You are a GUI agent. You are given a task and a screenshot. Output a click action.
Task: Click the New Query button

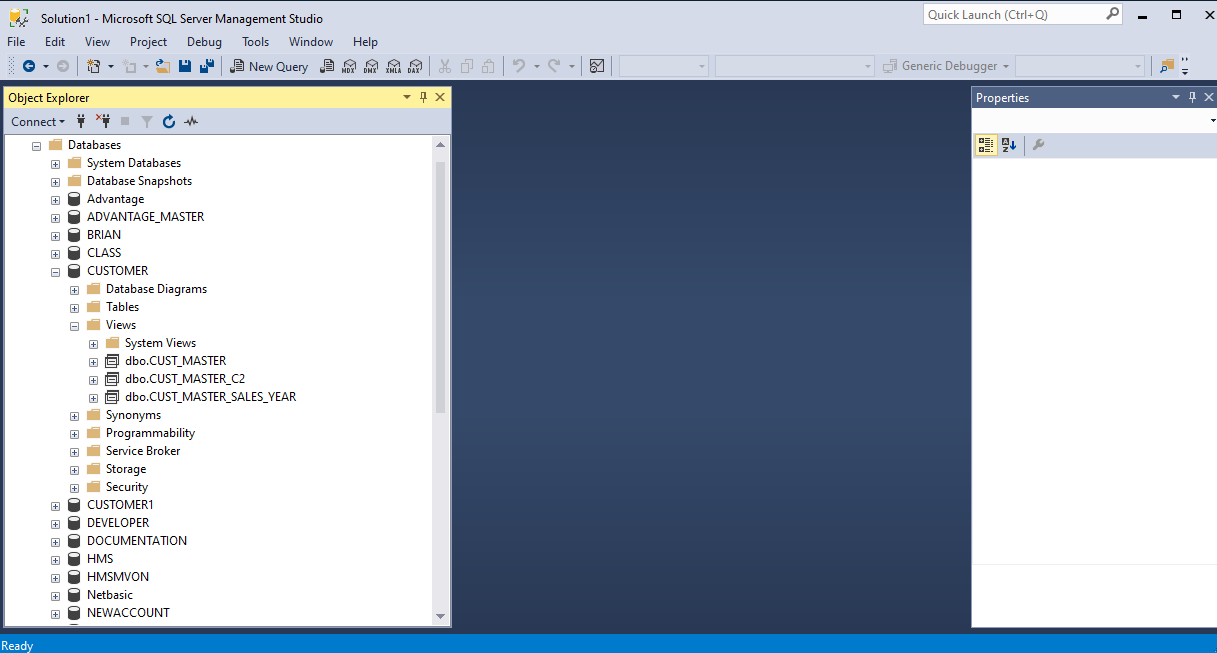(x=269, y=66)
